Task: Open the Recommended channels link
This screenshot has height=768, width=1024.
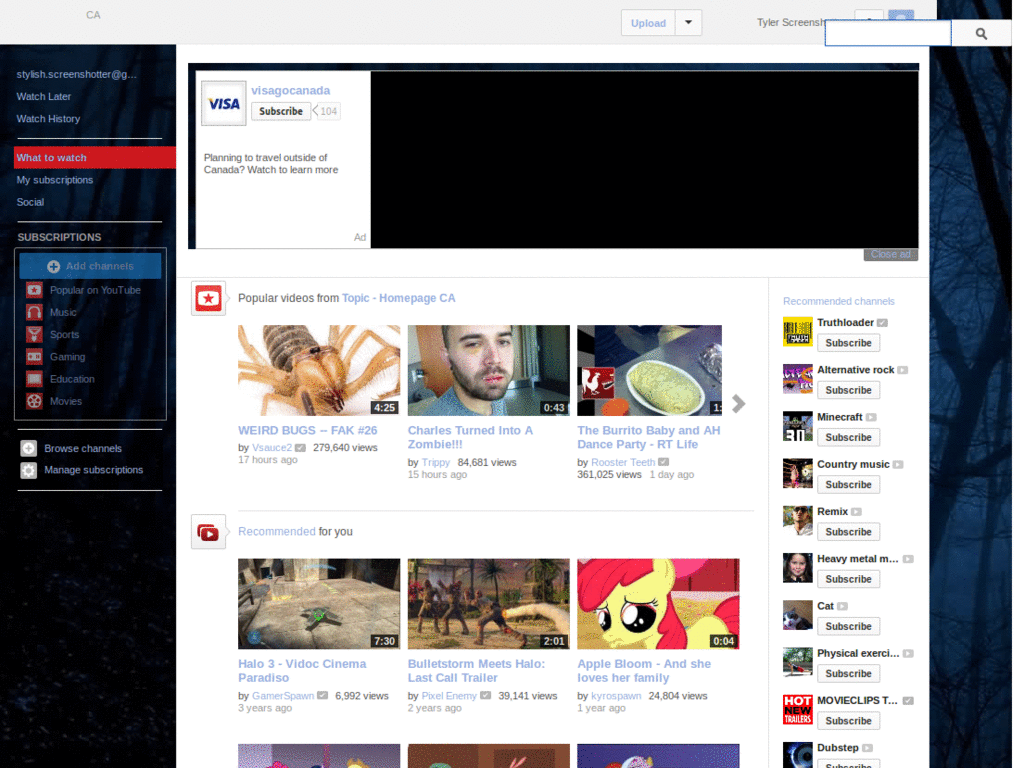Action: 839,301
